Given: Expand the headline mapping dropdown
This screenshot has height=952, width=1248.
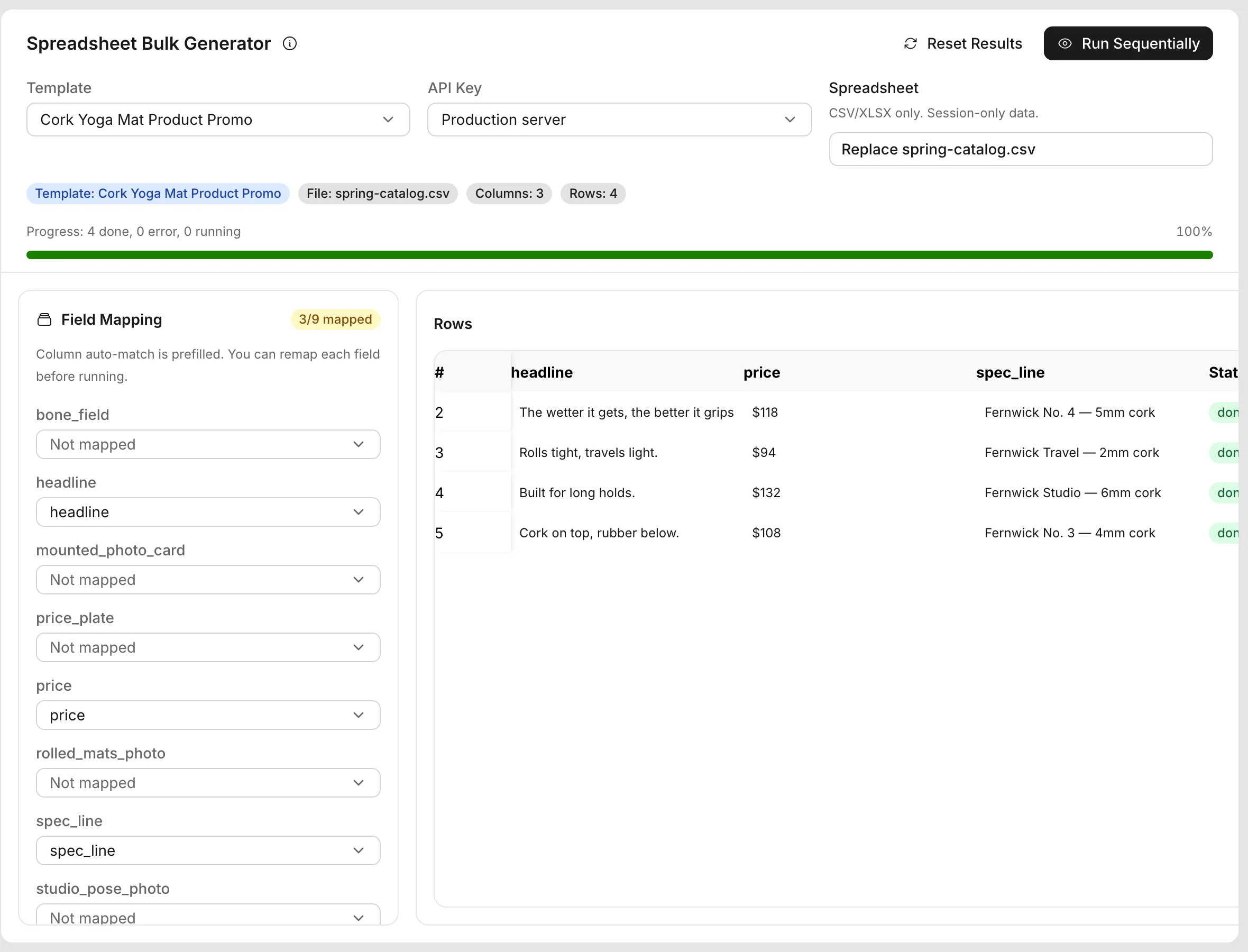Looking at the screenshot, I should coord(208,512).
